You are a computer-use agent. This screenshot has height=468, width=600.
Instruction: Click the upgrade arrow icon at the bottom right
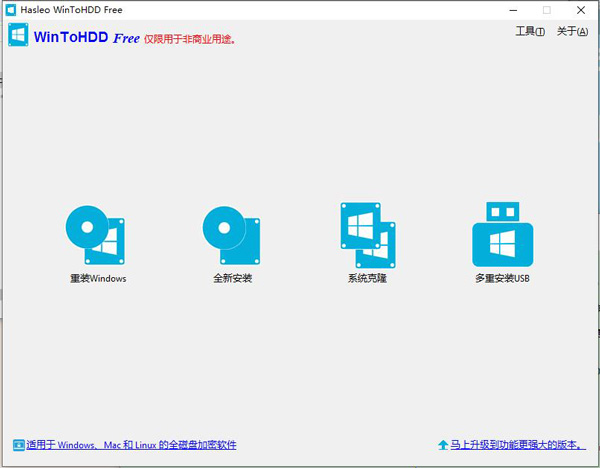click(443, 445)
